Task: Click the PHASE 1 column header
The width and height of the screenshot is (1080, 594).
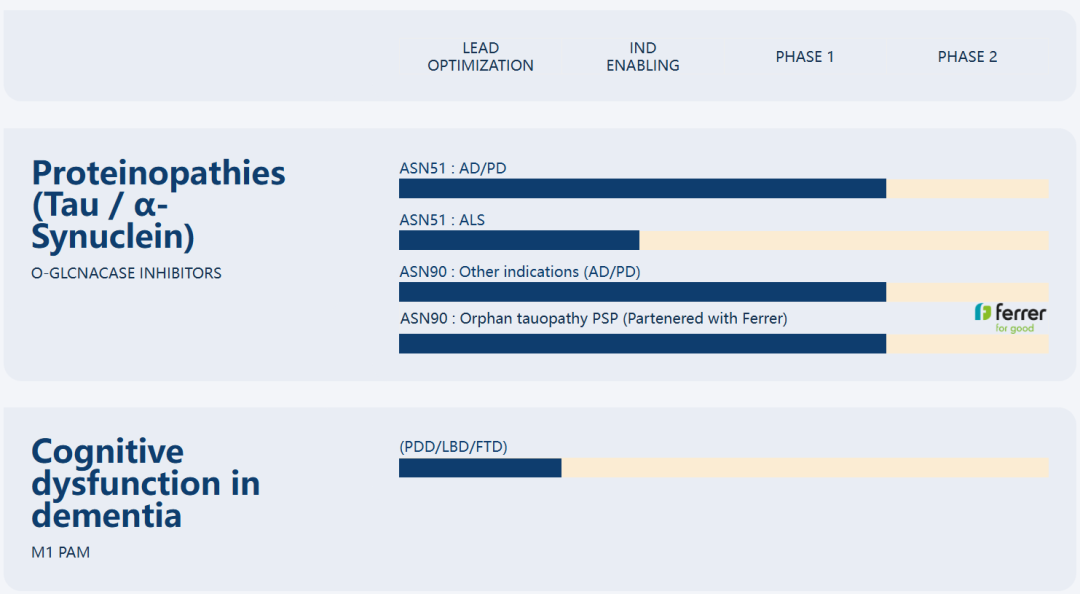Action: (x=804, y=57)
